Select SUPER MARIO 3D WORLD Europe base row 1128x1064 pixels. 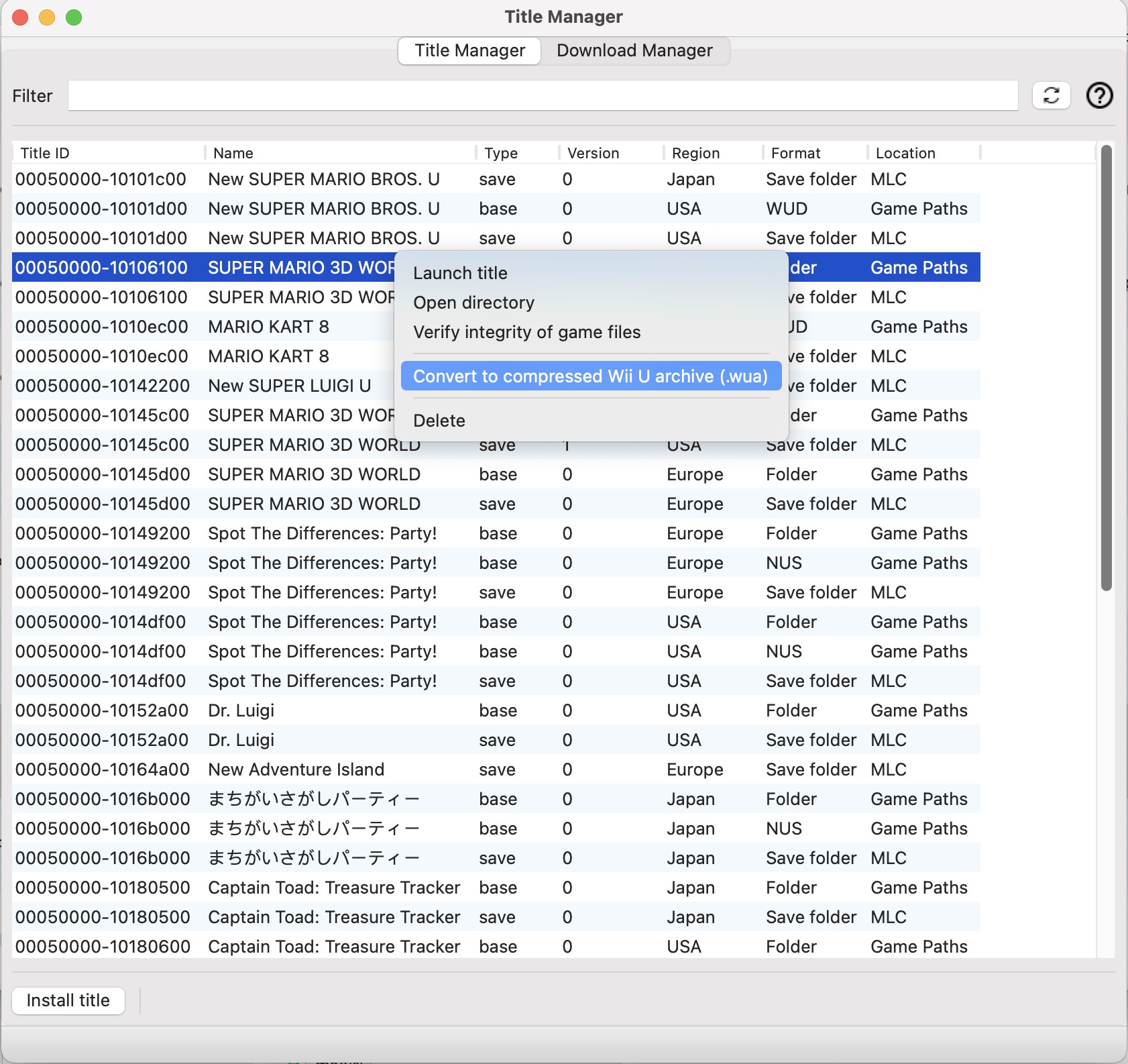[496, 474]
